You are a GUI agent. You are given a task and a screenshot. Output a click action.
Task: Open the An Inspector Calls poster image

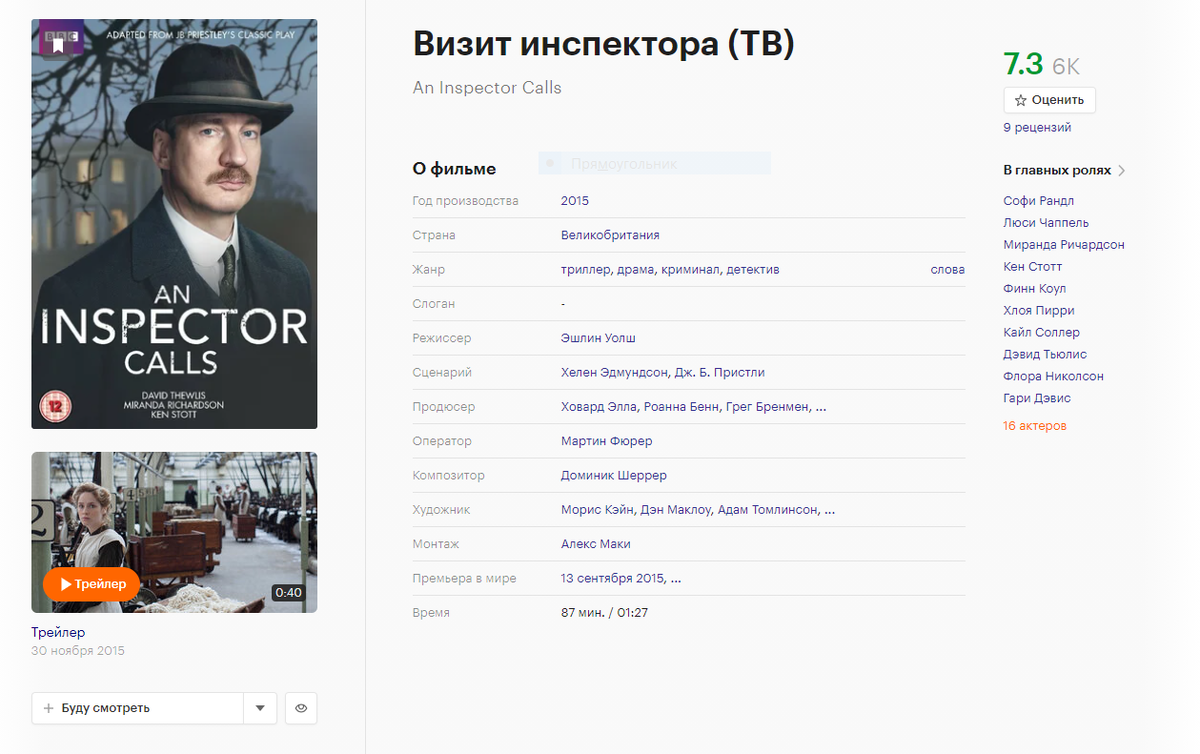coord(174,224)
